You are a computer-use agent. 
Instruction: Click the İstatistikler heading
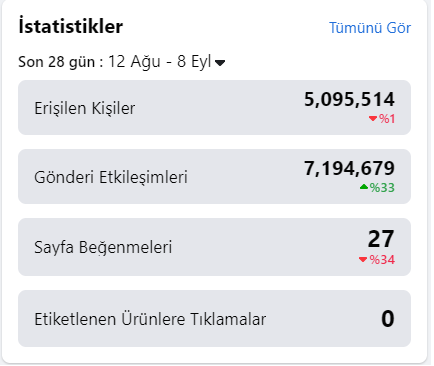pos(71,26)
